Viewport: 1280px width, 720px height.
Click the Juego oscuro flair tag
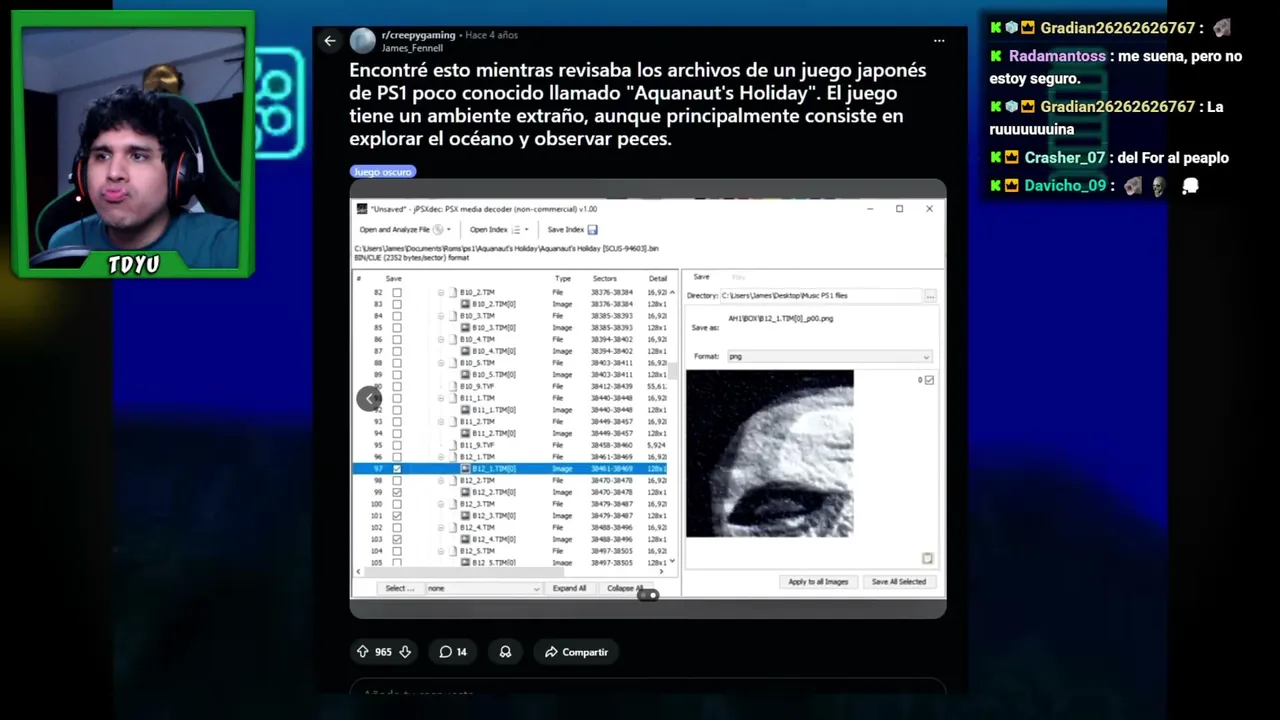382,172
